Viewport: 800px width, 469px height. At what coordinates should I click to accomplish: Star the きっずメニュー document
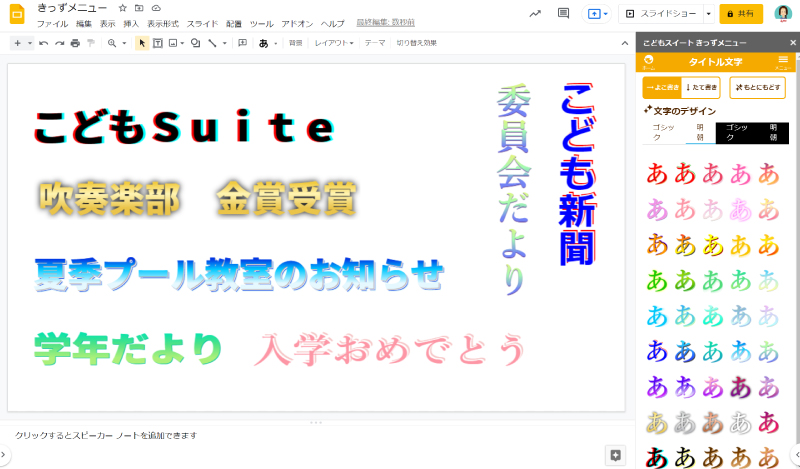pyautogui.click(x=122, y=7)
